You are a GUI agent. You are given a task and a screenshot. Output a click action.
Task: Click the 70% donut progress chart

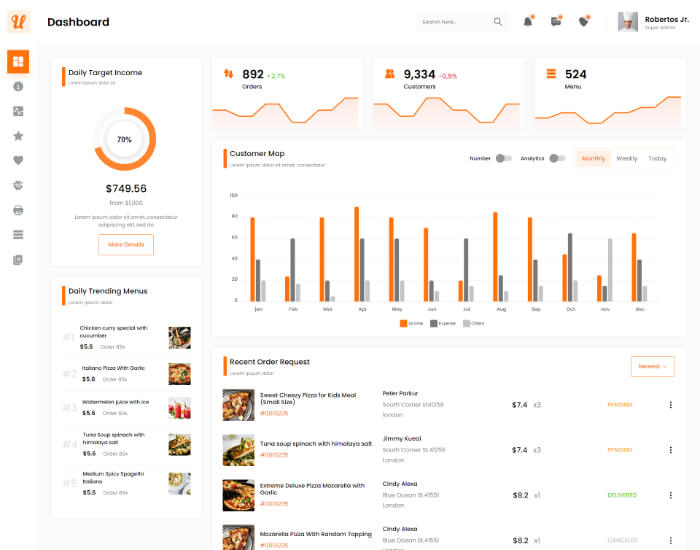pyautogui.click(x=125, y=140)
